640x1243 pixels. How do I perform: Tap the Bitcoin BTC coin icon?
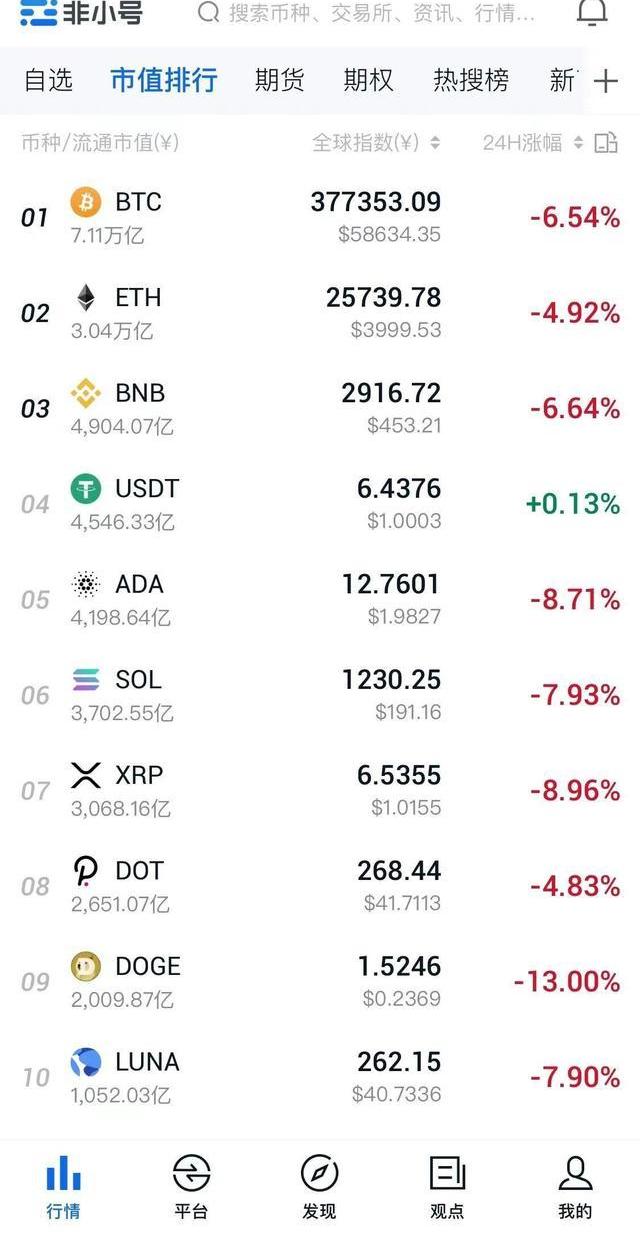[x=86, y=203]
